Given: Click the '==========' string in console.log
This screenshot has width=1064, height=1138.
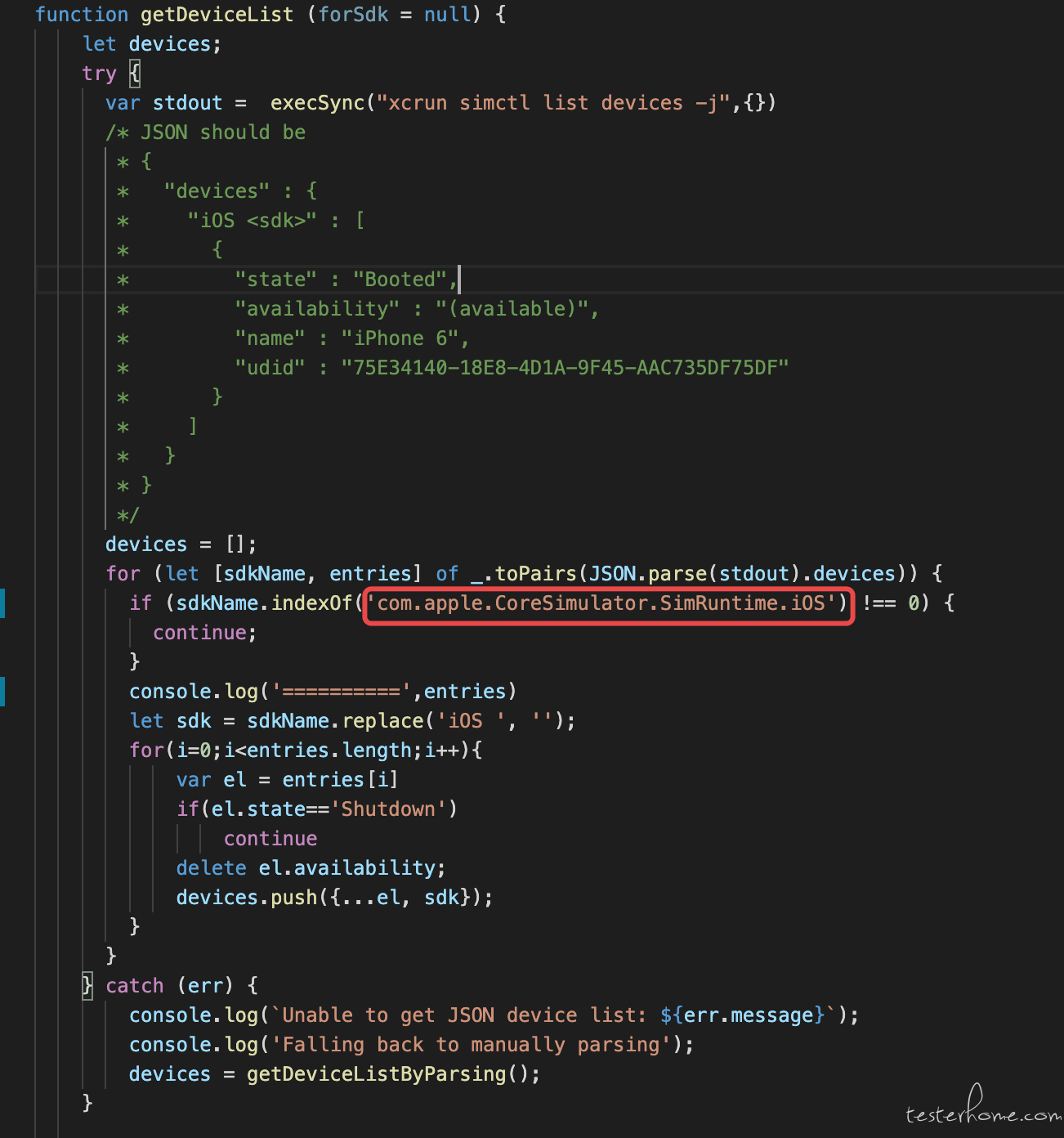Looking at the screenshot, I should tap(341, 692).
